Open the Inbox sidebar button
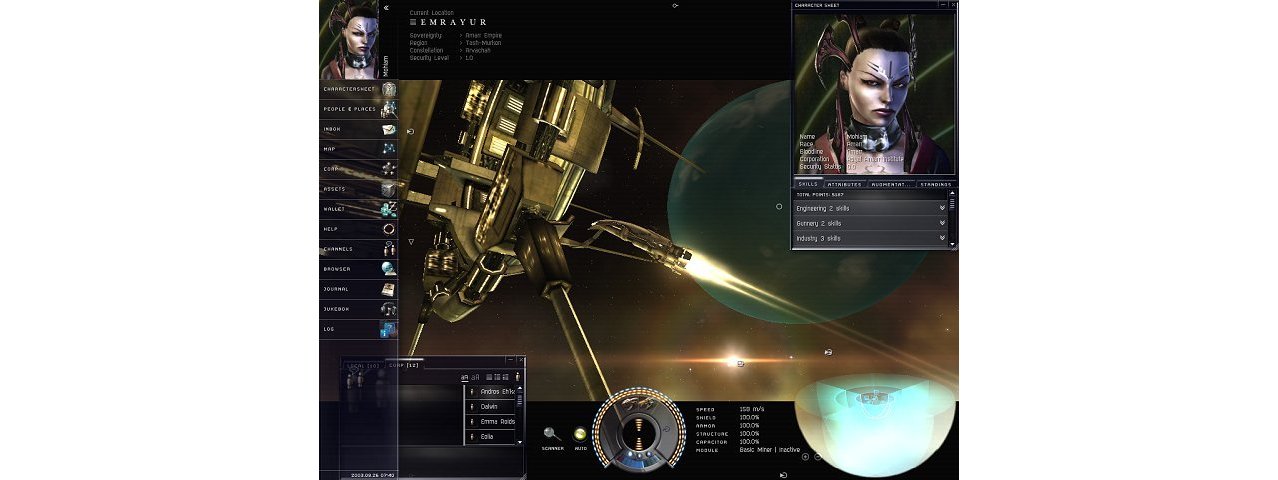This screenshot has width=1278, height=480. click(358, 129)
